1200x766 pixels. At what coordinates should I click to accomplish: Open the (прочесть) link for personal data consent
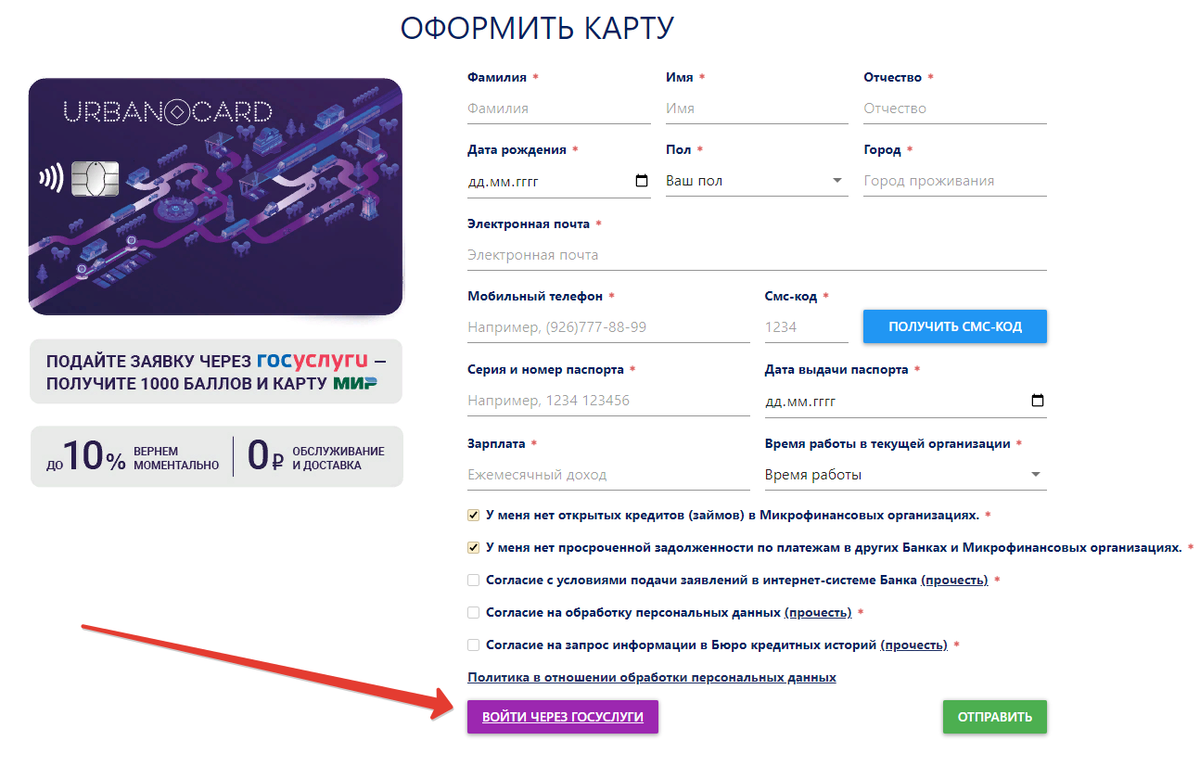click(818, 612)
